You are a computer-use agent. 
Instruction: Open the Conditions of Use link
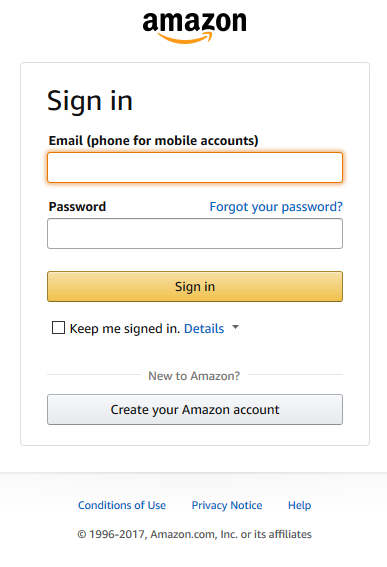(x=122, y=505)
